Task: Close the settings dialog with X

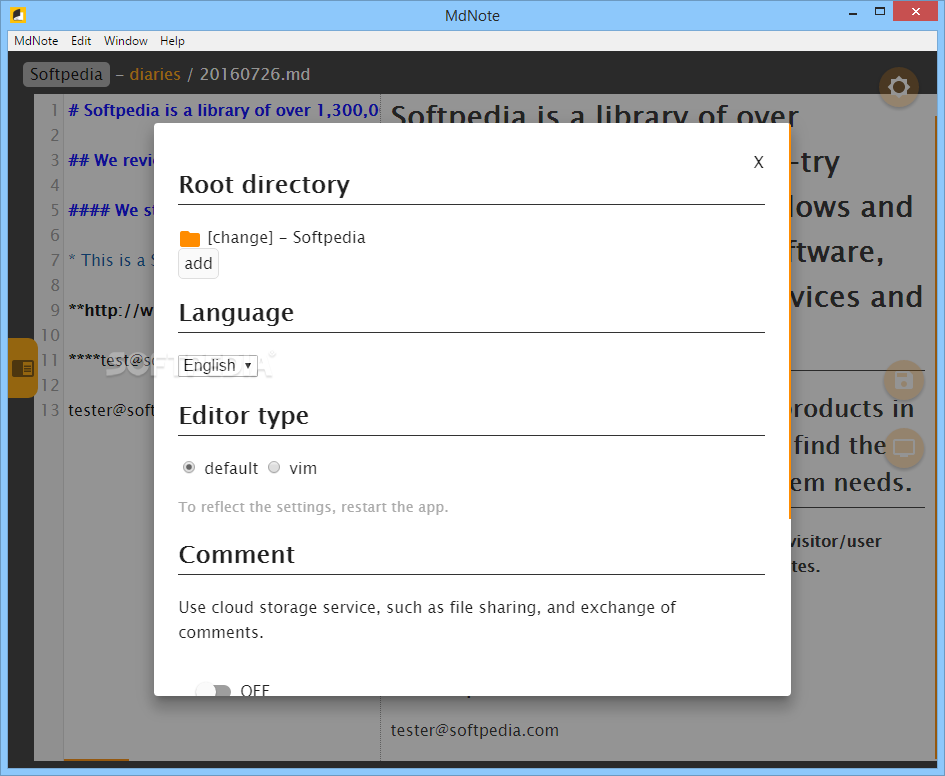Action: pos(758,162)
